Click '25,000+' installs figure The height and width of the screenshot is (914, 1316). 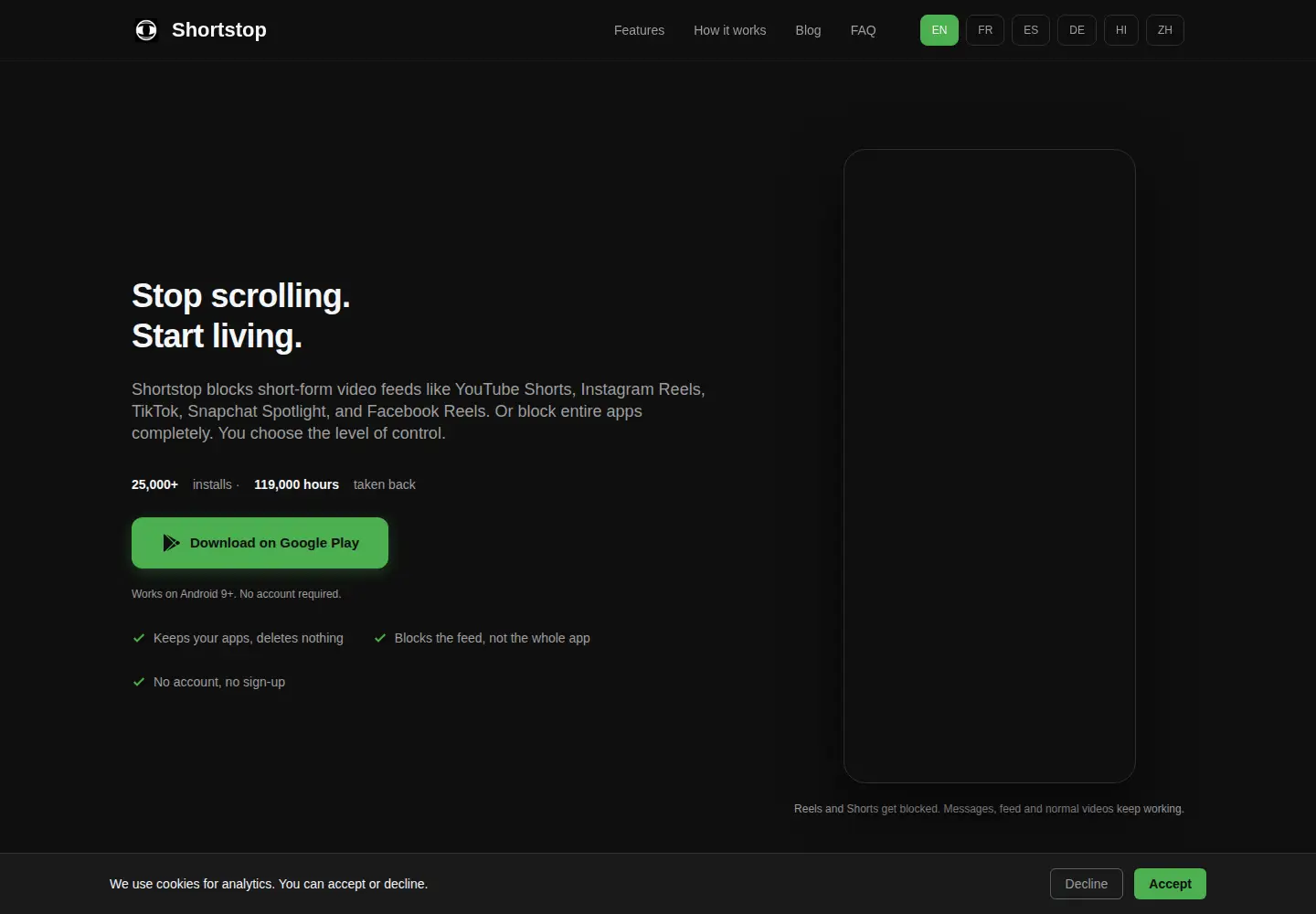pyautogui.click(x=154, y=484)
